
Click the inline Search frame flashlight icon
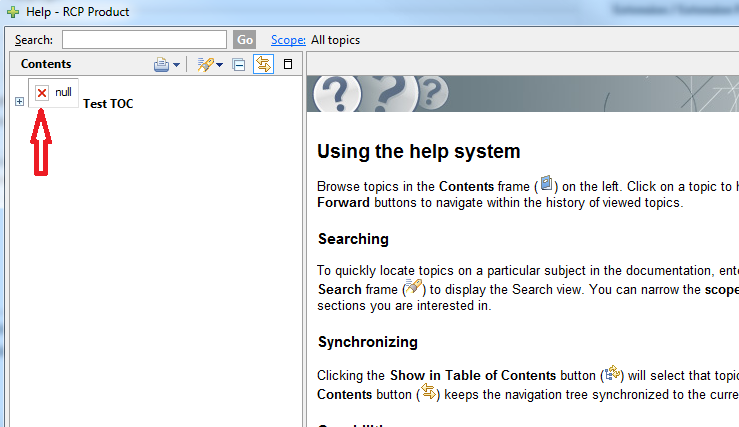coord(413,286)
